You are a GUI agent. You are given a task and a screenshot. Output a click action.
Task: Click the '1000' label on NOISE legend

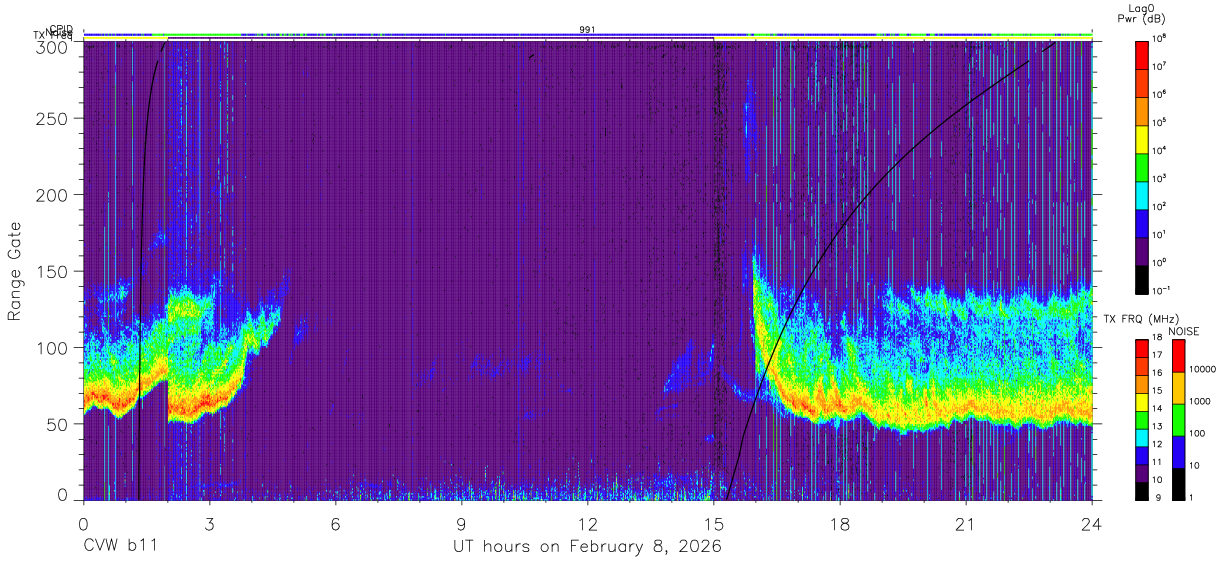click(1200, 402)
